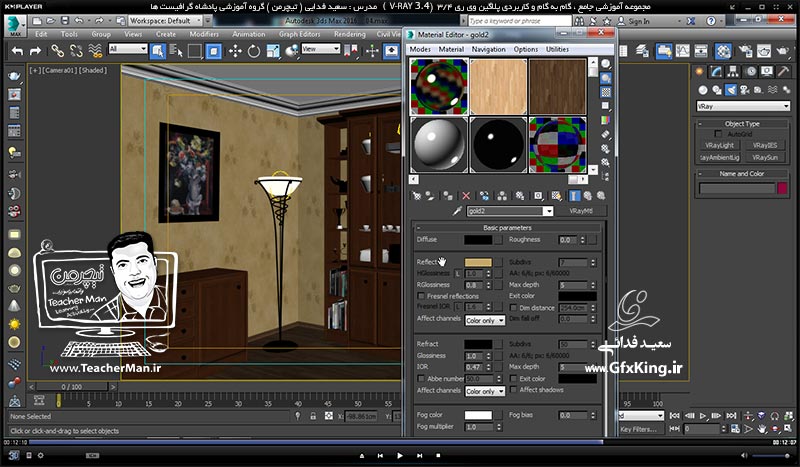
Task: Click the Redo arrow in main toolbar
Action: pyautogui.click(x=35, y=51)
